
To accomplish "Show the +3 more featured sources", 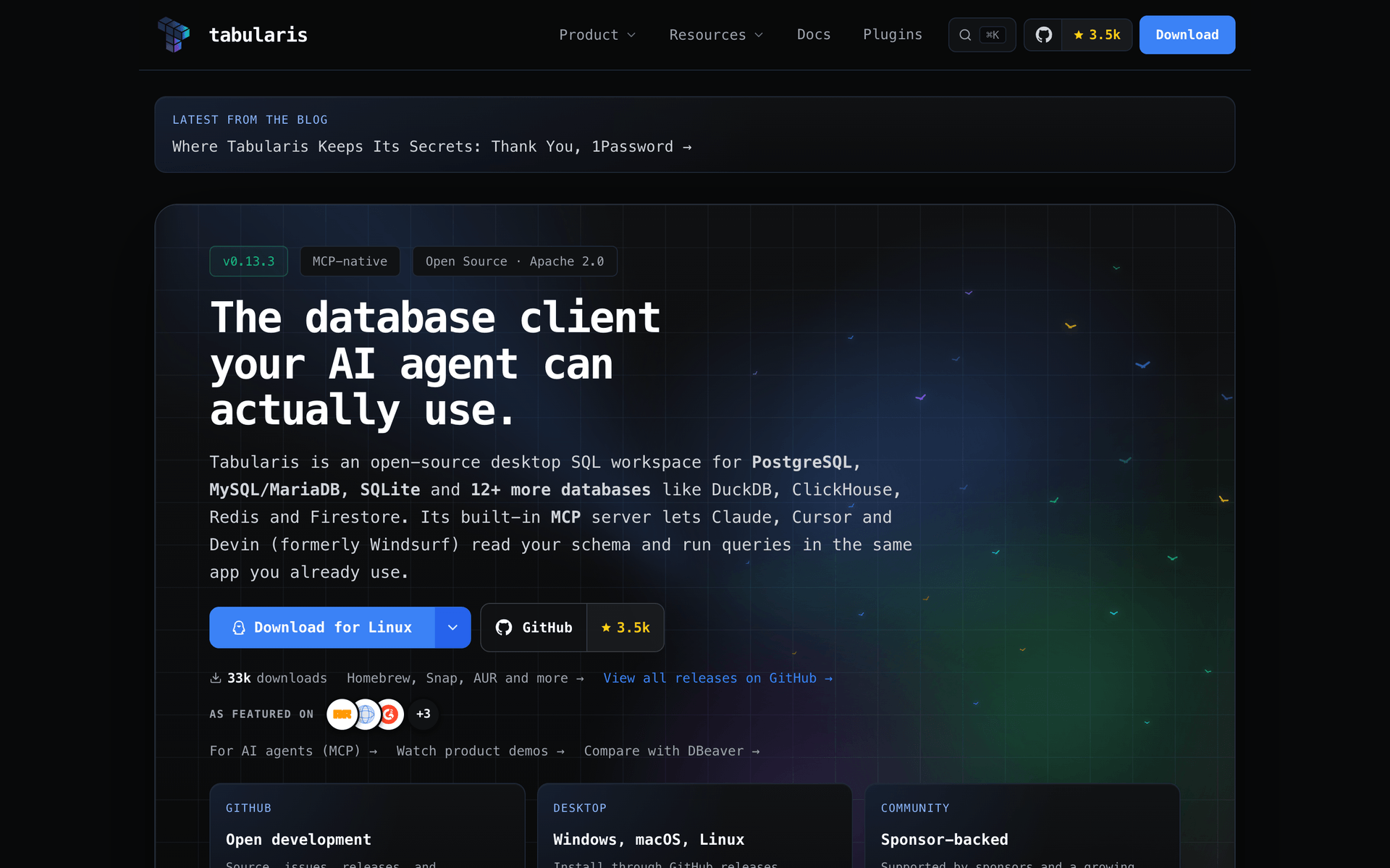I will tap(424, 715).
